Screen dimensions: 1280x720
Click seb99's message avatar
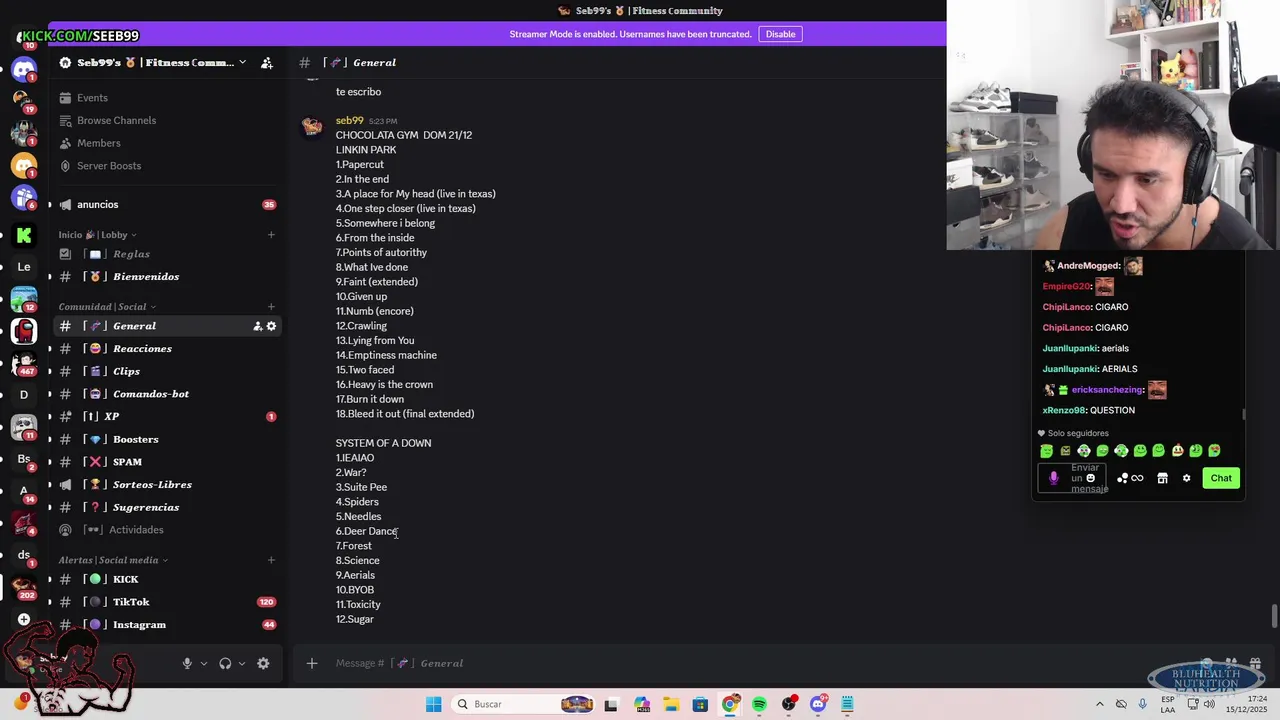(313, 127)
